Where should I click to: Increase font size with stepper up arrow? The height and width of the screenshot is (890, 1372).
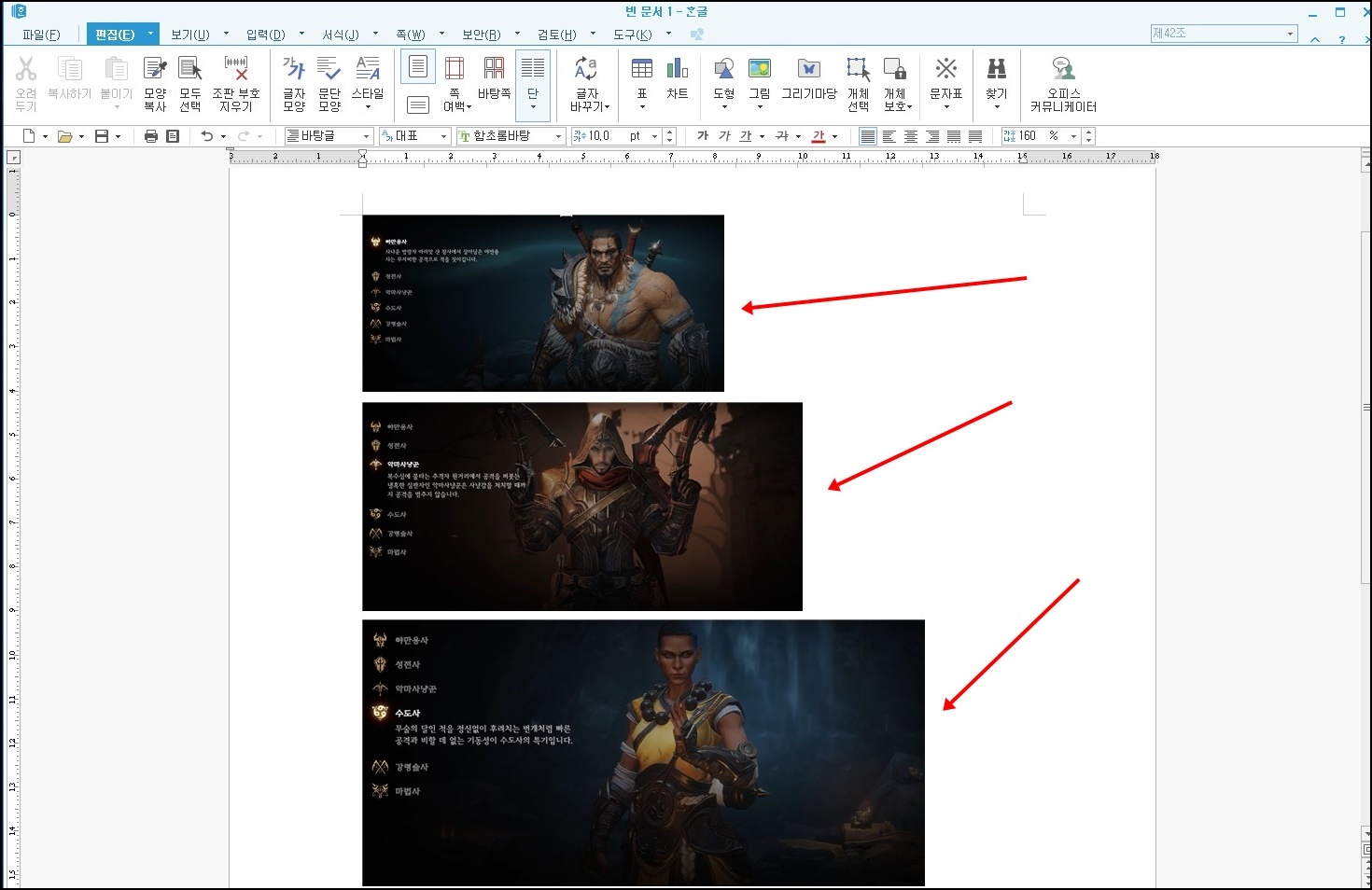[670, 132]
